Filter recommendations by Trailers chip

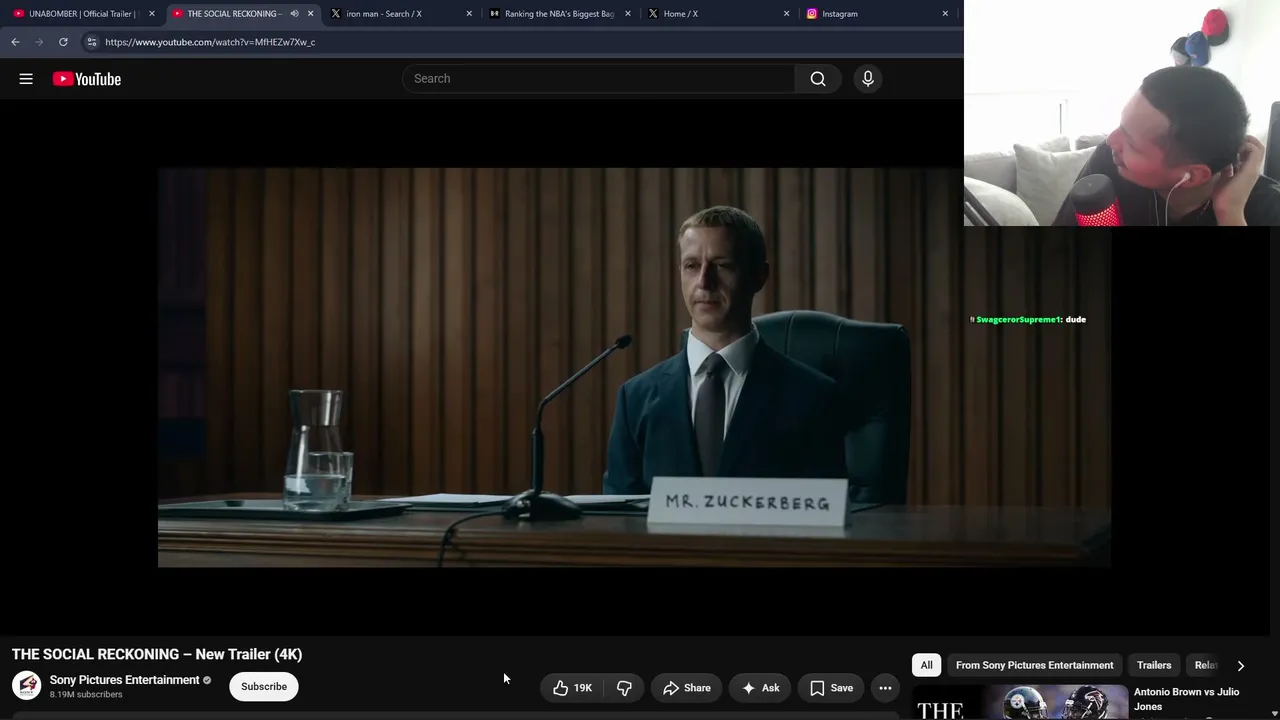click(1154, 665)
